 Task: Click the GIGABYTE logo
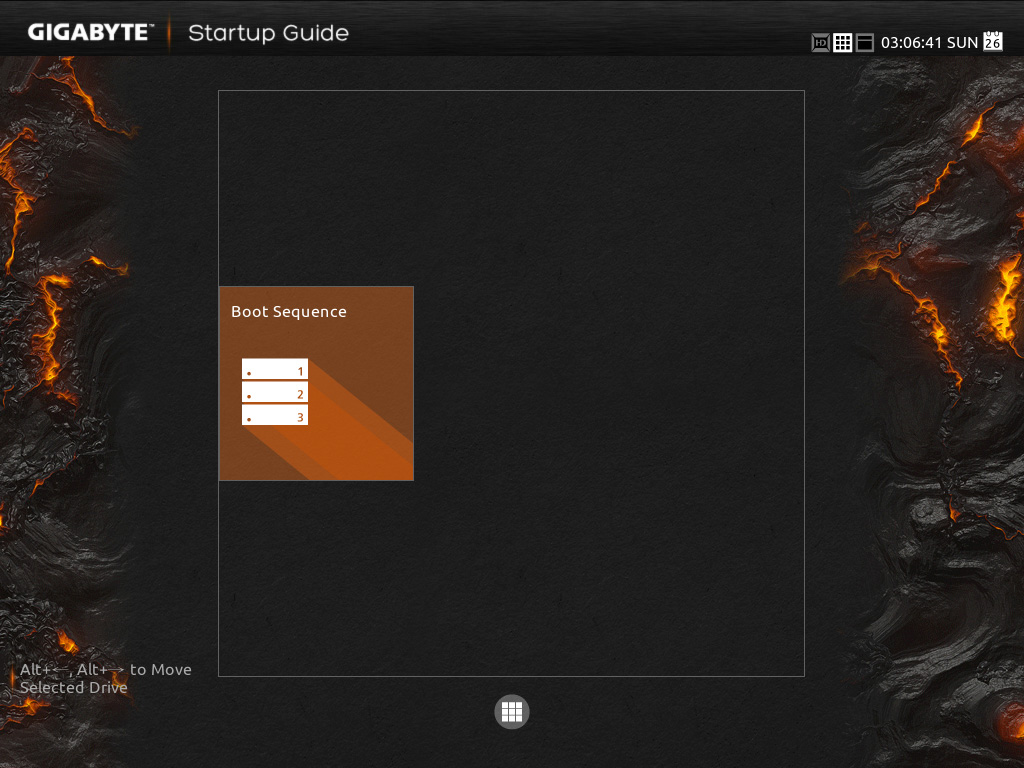coord(90,32)
